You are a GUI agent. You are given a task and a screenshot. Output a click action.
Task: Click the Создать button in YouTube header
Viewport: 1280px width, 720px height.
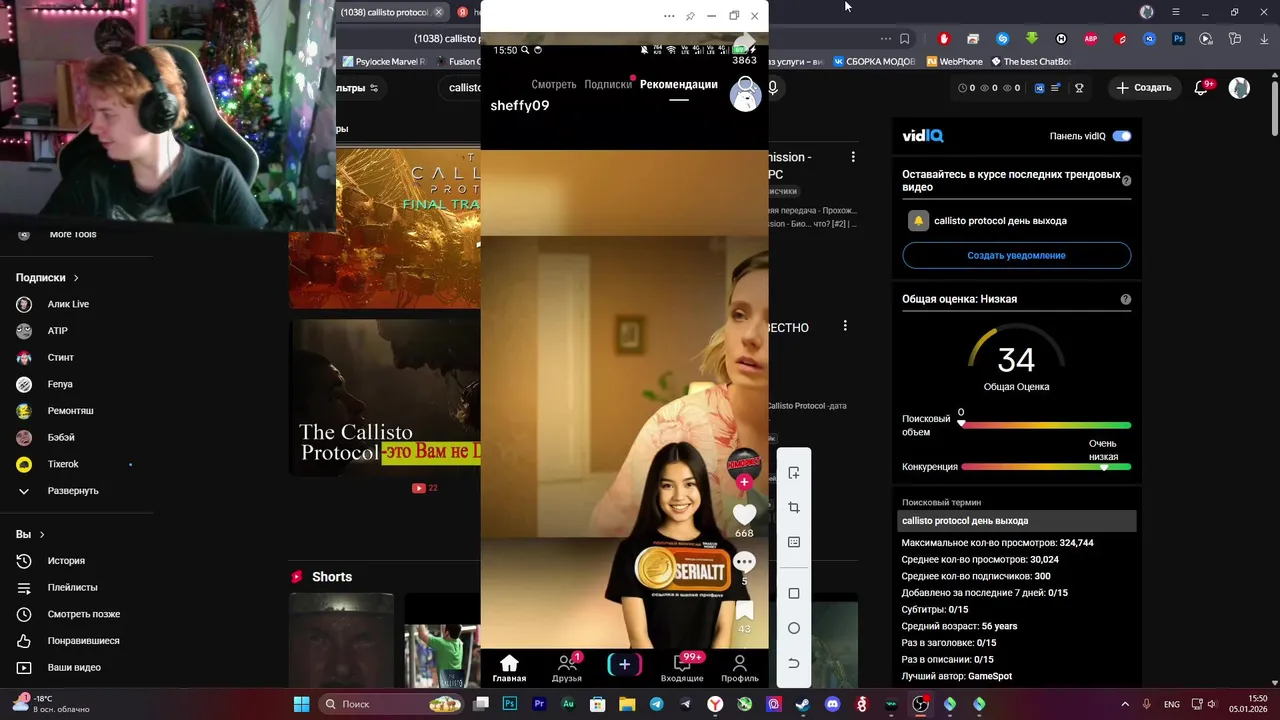pyautogui.click(x=1144, y=88)
